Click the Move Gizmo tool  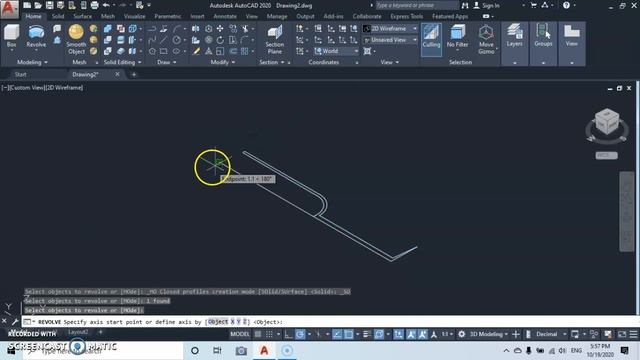pyautogui.click(x=486, y=39)
